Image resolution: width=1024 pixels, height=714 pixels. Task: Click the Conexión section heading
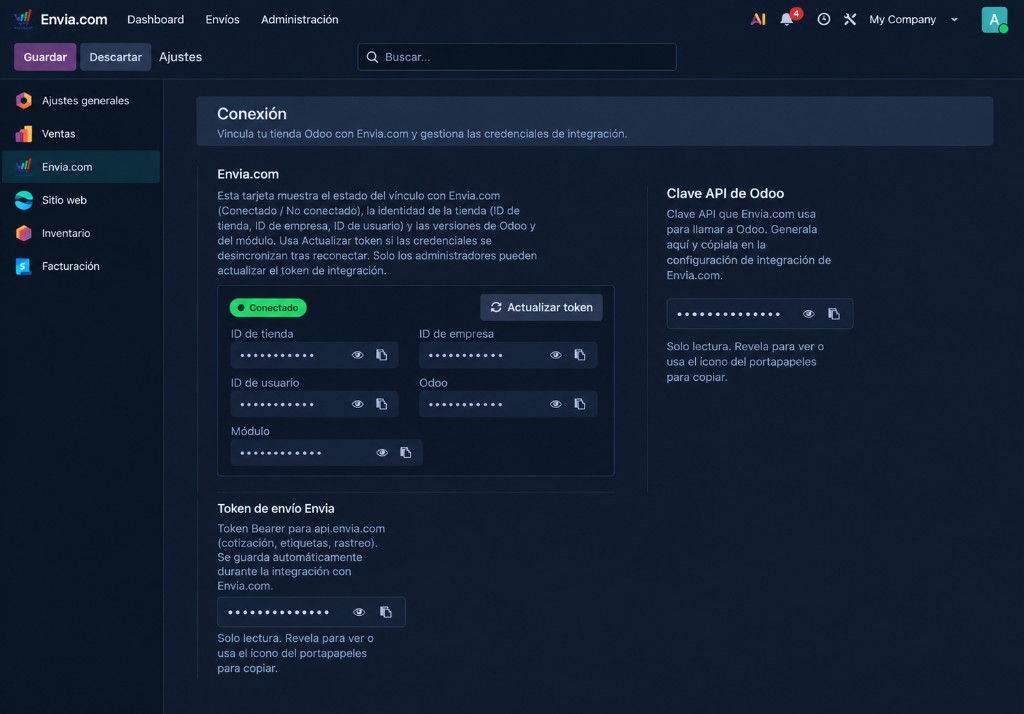pyautogui.click(x=252, y=114)
